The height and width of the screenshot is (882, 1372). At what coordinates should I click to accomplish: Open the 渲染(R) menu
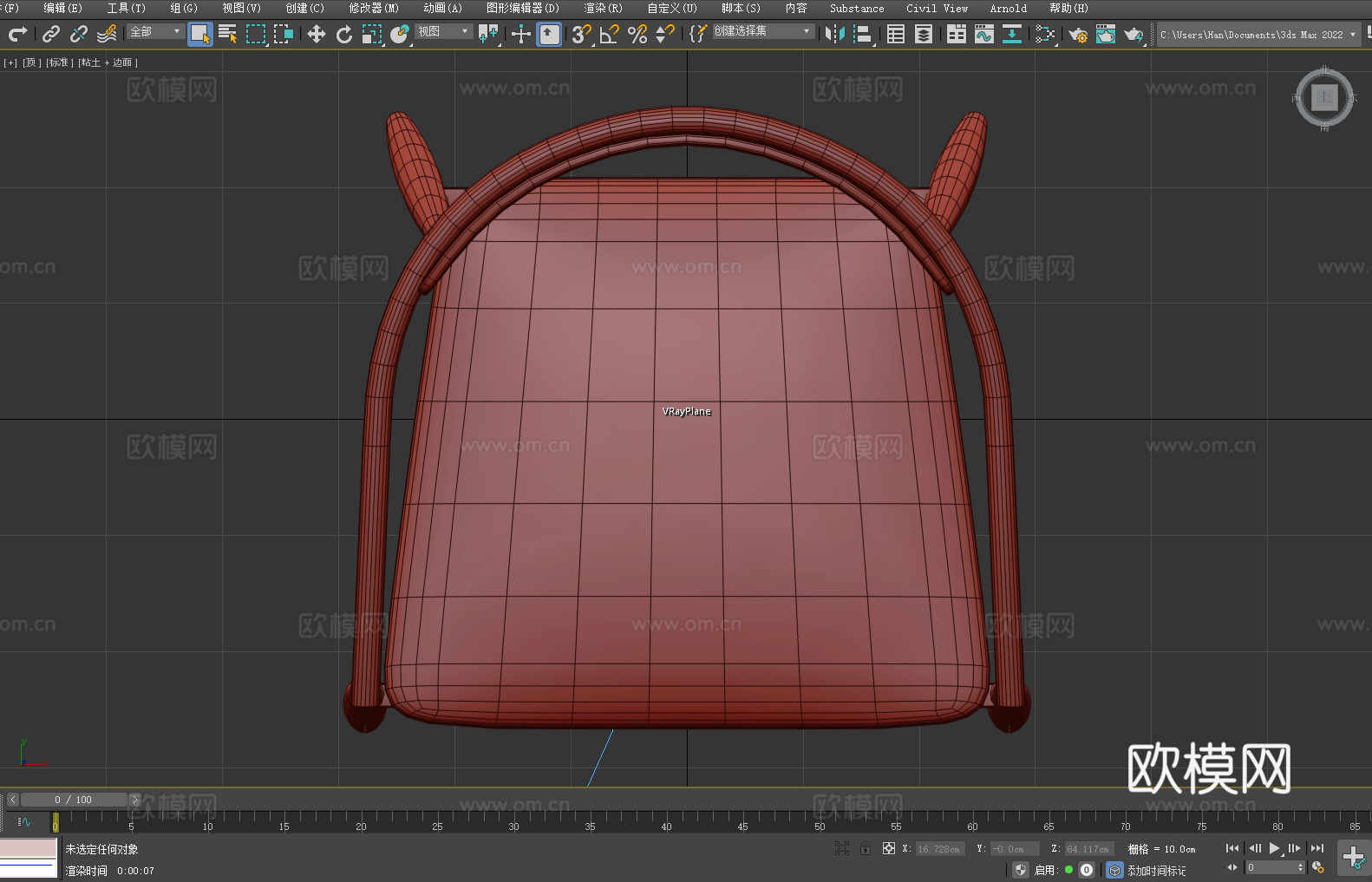coord(603,8)
